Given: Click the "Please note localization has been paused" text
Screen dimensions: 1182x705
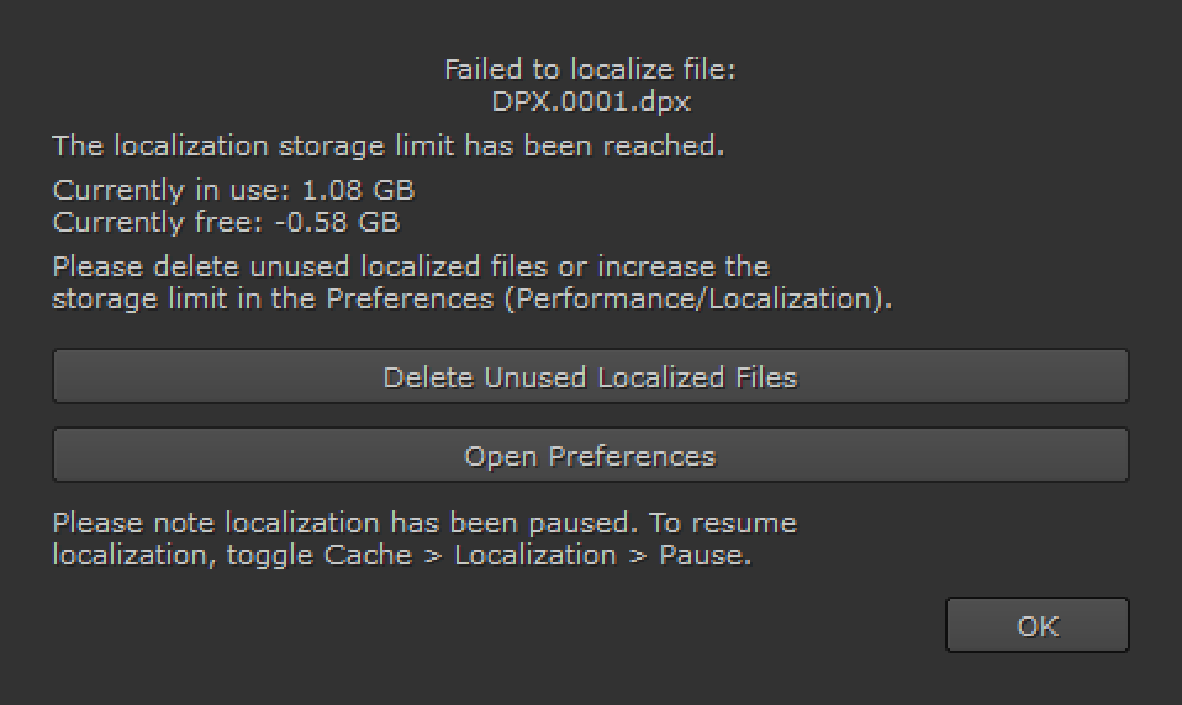Looking at the screenshot, I should click(x=345, y=523).
